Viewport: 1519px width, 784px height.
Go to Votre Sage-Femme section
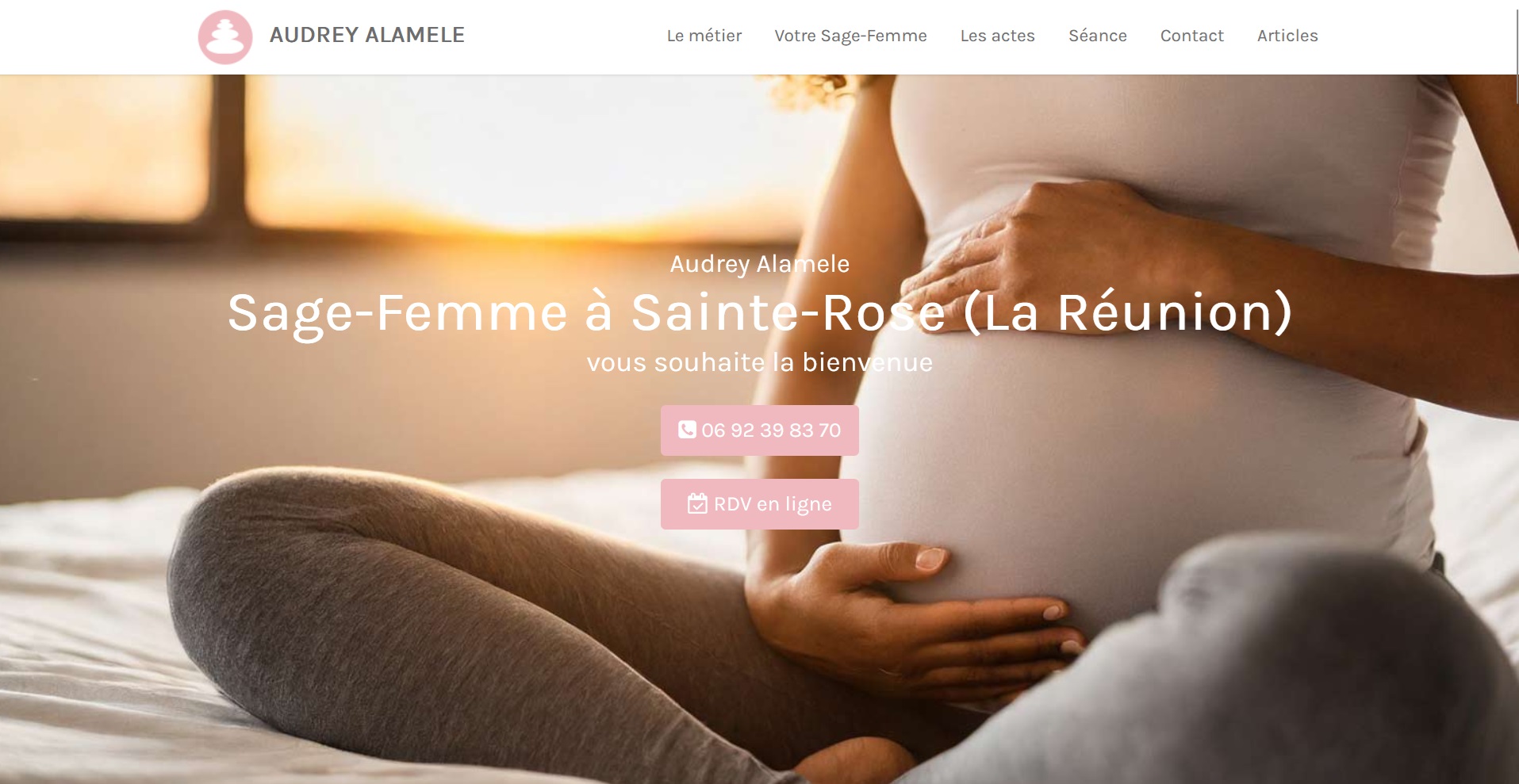(x=850, y=36)
